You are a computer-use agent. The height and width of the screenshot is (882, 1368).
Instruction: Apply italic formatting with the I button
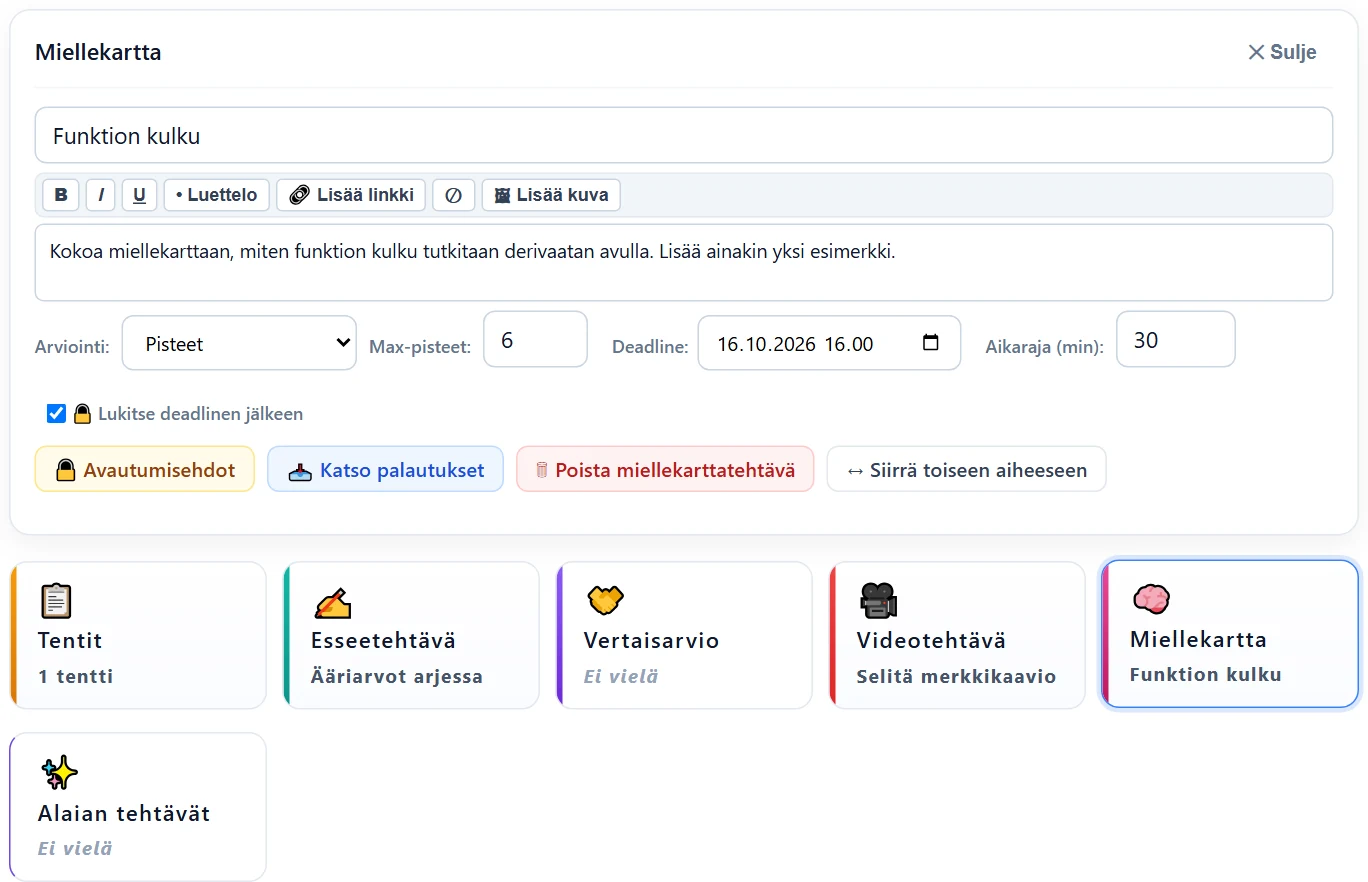101,195
